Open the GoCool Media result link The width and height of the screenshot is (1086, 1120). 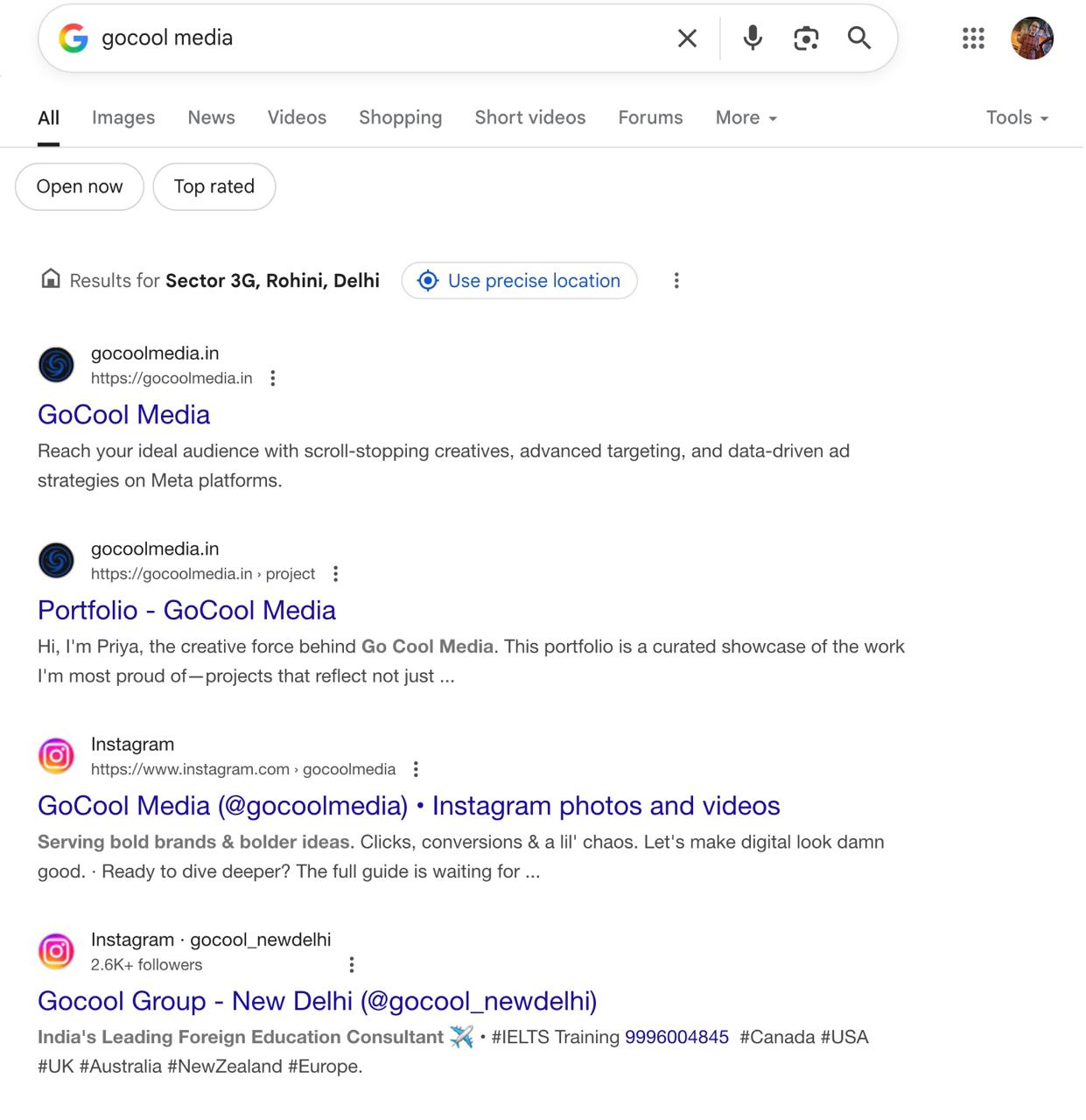[x=124, y=415]
